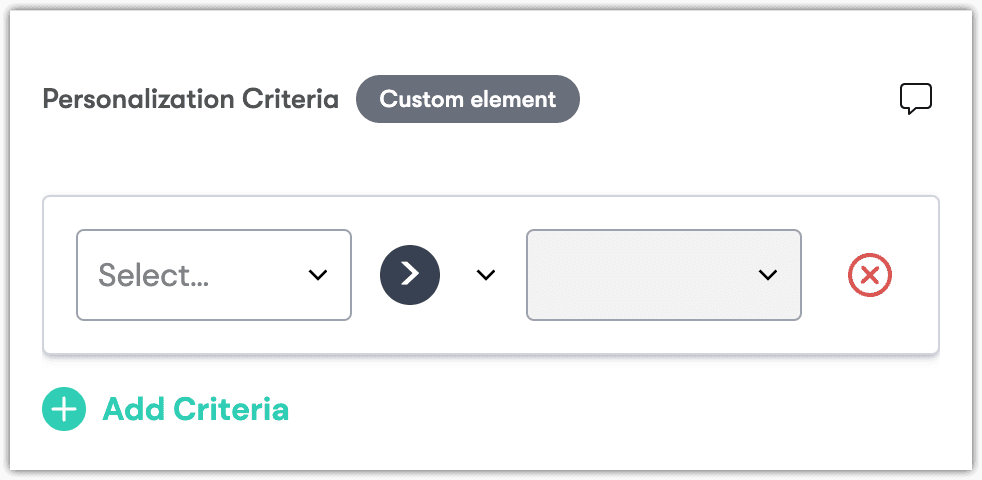Expand the operator chevron beside greater-than icon
The height and width of the screenshot is (480, 982).
pyautogui.click(x=486, y=275)
